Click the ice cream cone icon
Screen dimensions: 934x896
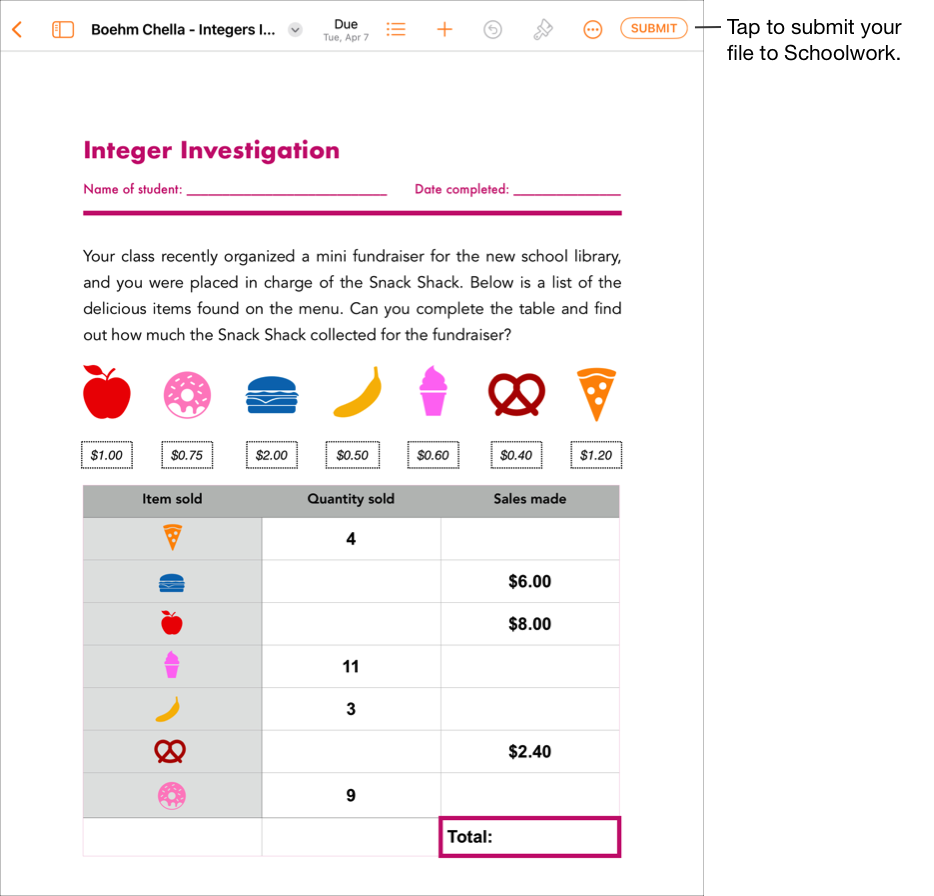[433, 392]
